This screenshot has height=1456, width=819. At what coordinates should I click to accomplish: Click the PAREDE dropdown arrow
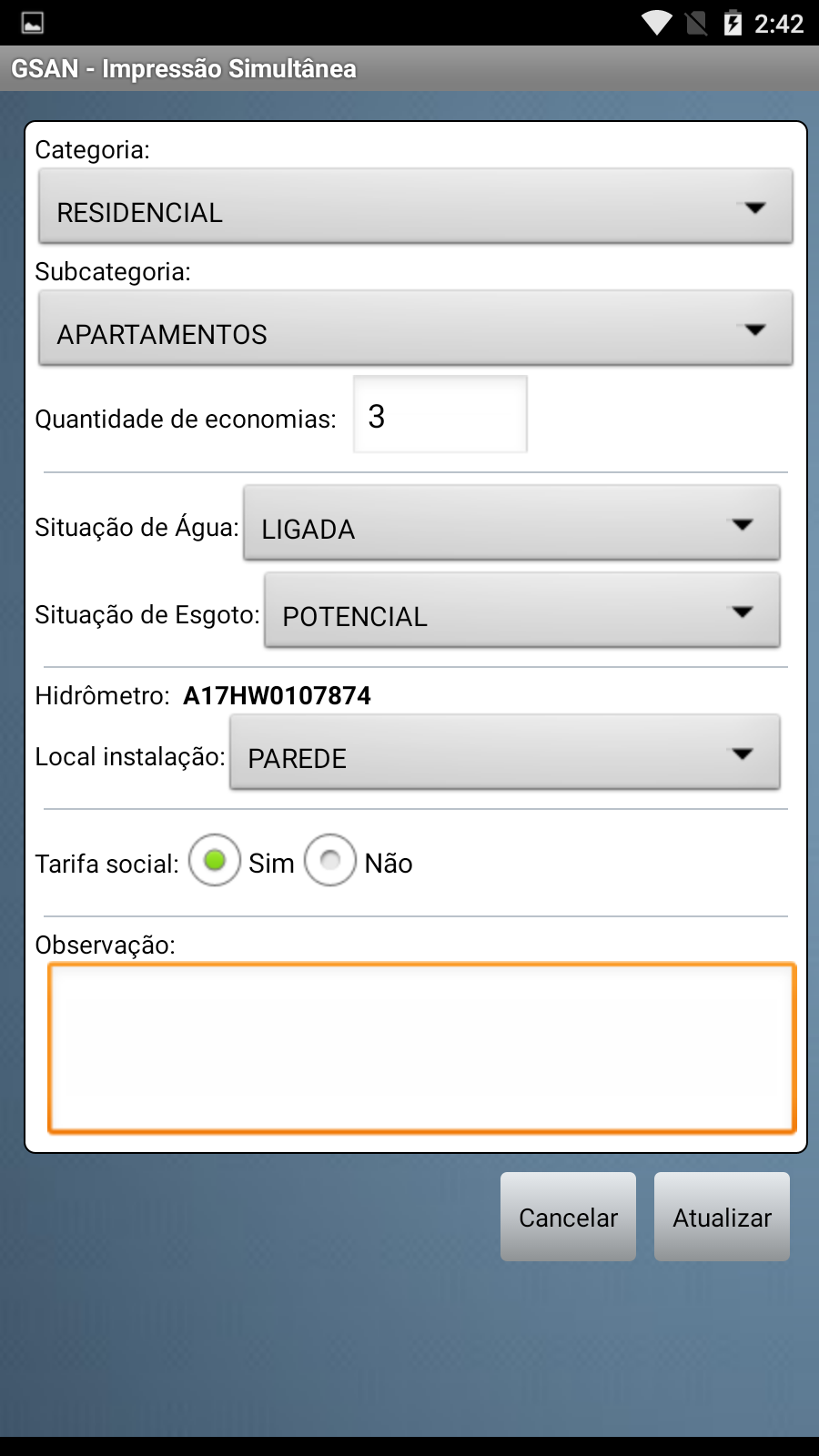[x=743, y=754]
